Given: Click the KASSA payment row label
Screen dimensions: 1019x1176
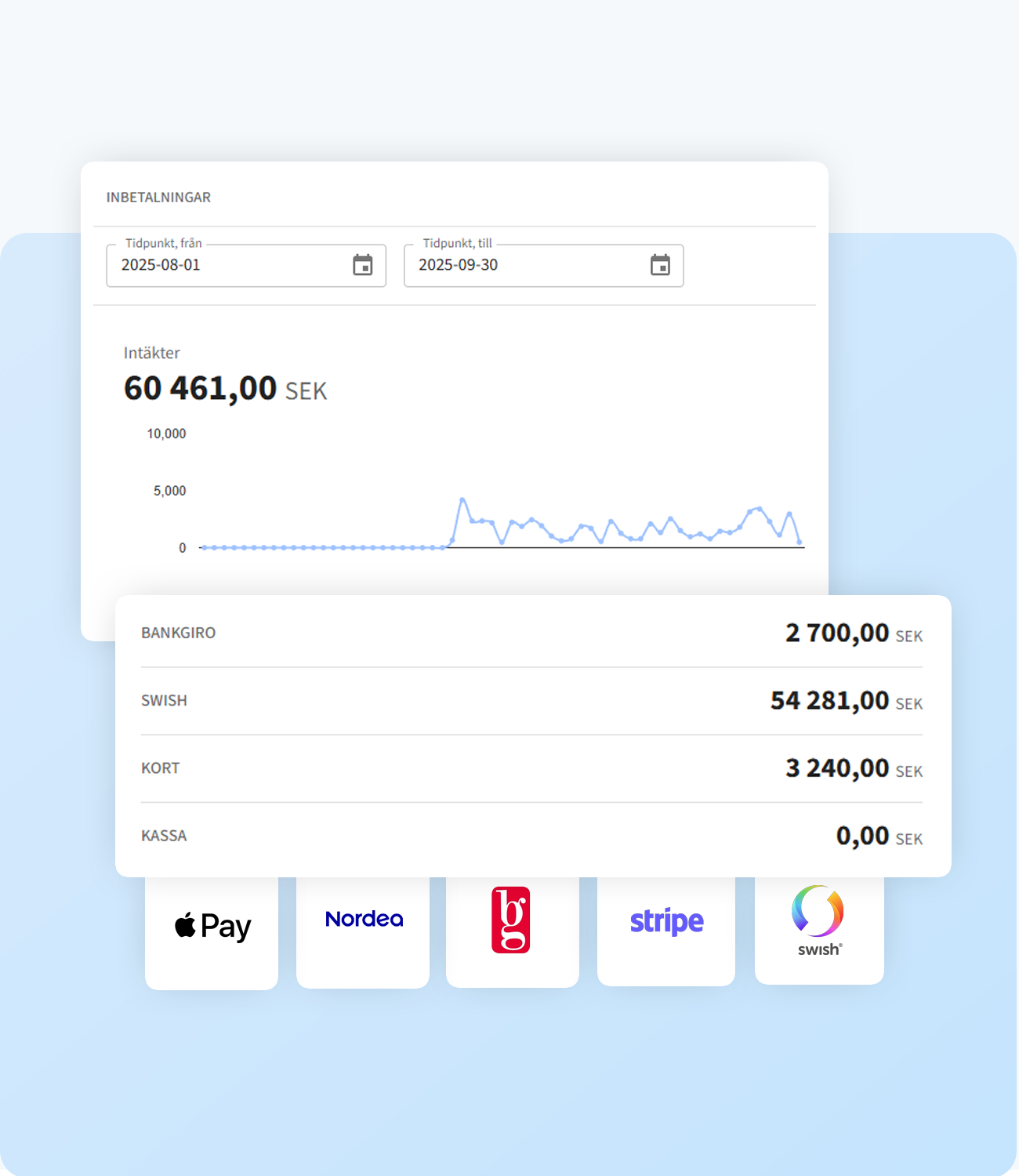Looking at the screenshot, I should [164, 836].
